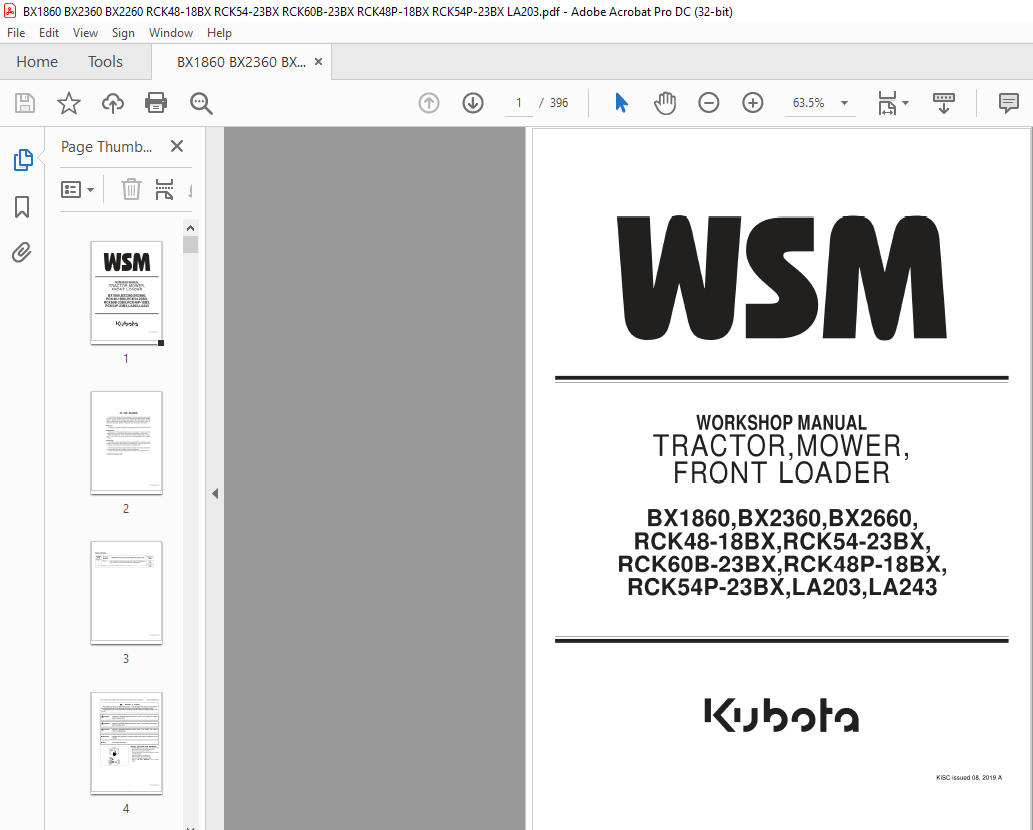
Task: Close the BX1860 document tab
Action: point(318,62)
